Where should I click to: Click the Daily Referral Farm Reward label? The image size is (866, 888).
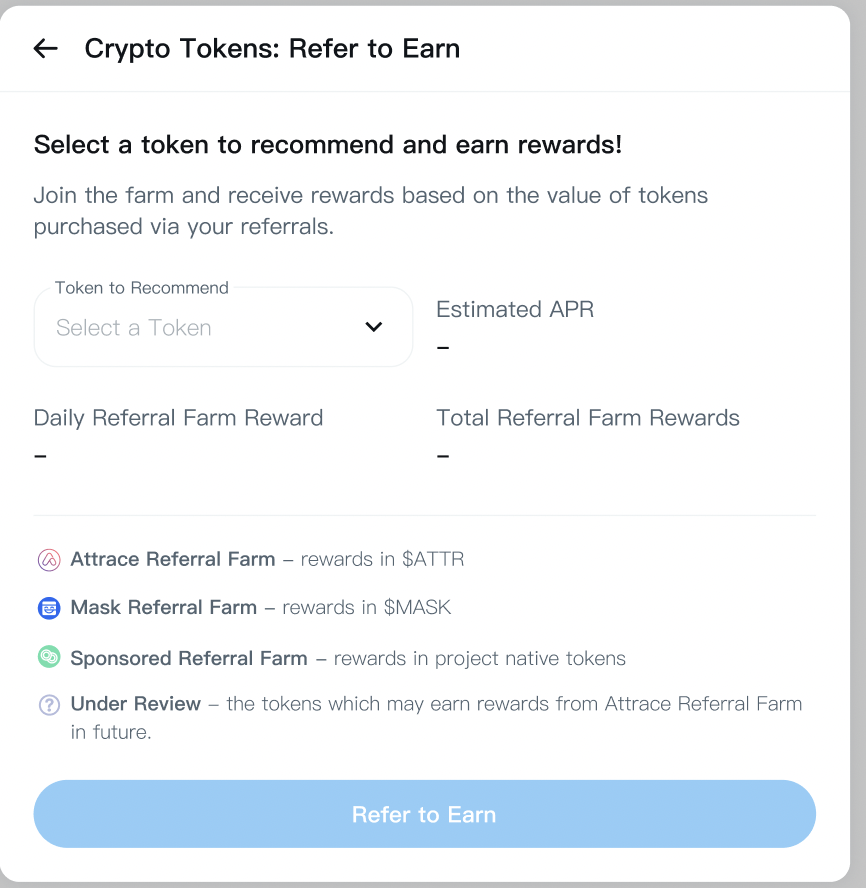pos(178,418)
